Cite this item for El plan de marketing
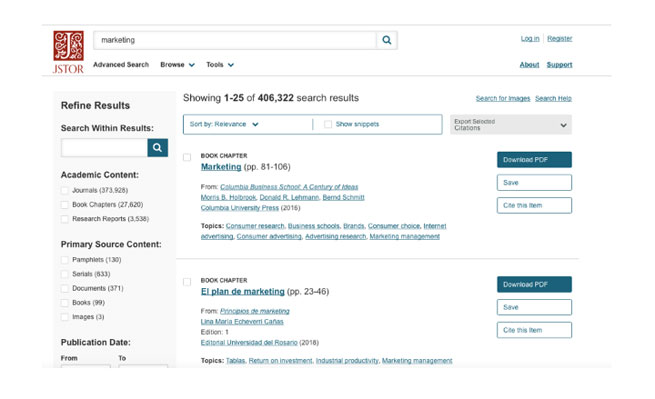Screen dimensions: 655x399 (x=534, y=330)
